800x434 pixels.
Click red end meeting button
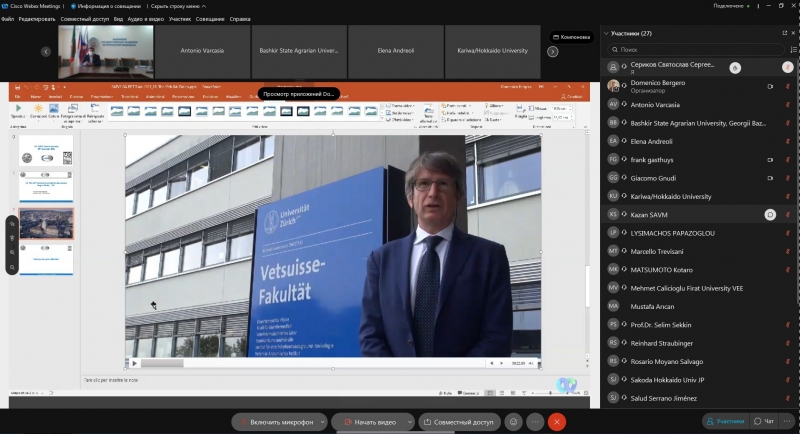click(x=557, y=422)
